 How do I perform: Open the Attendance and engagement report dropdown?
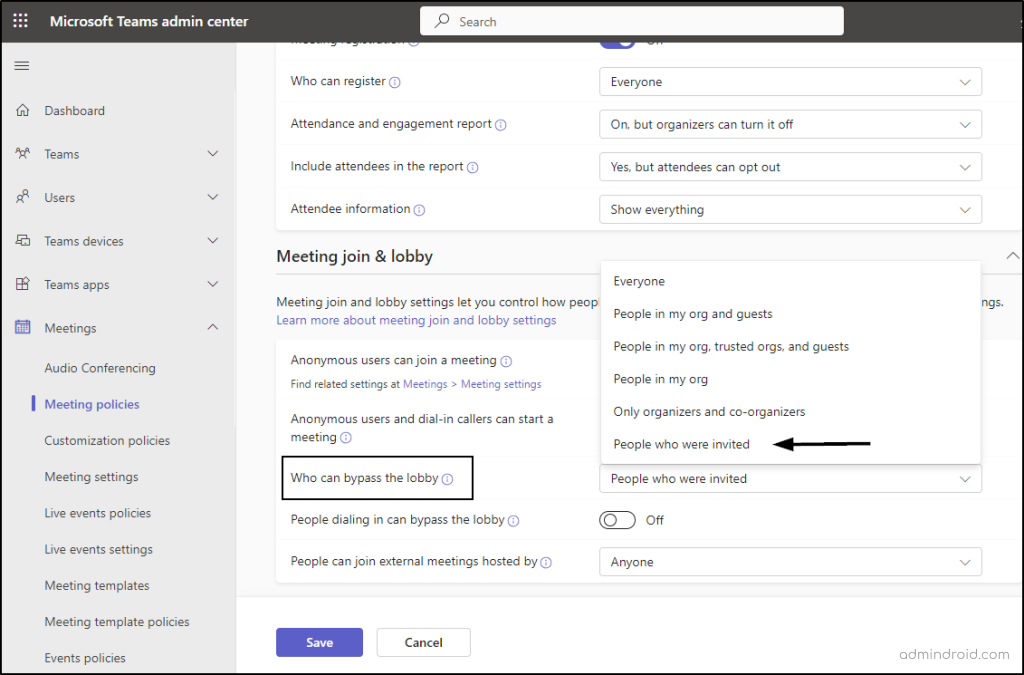tap(790, 125)
